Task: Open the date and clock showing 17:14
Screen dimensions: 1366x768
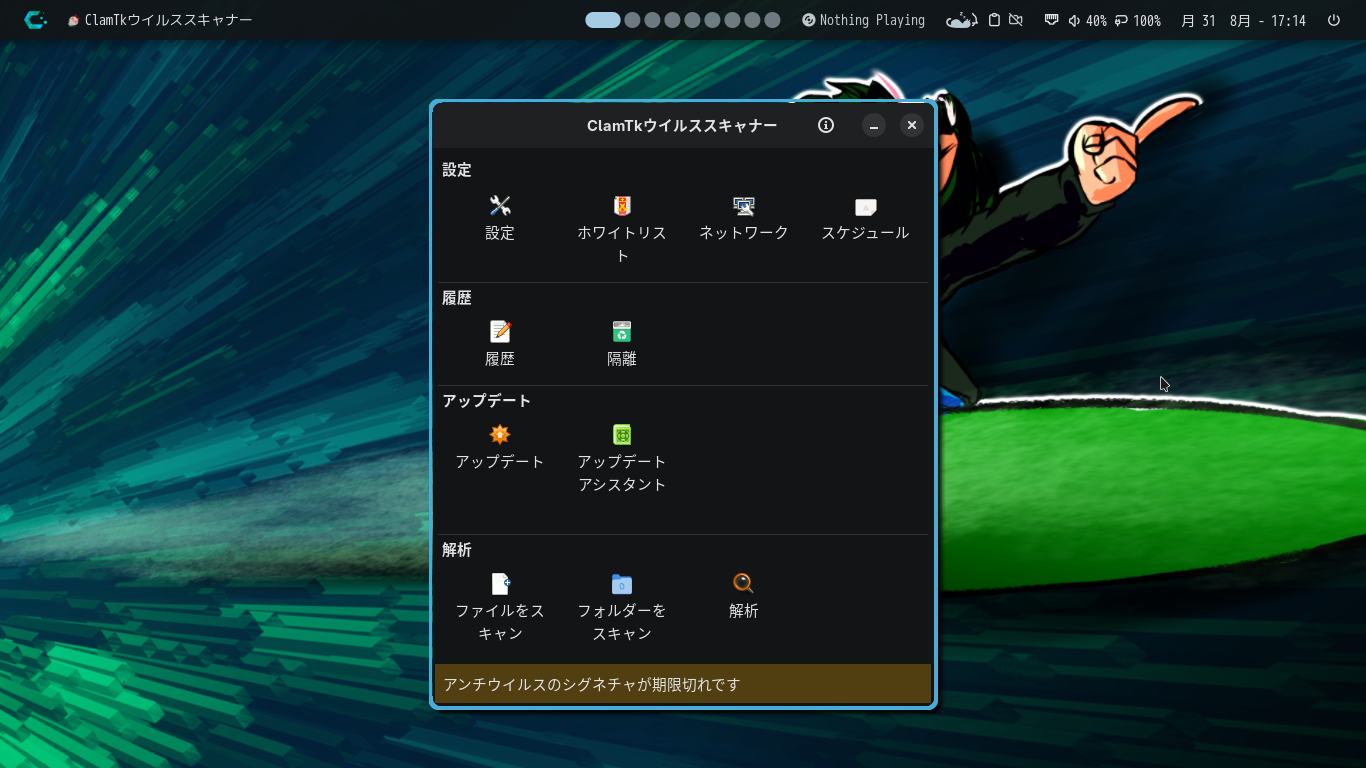Action: 1243,20
